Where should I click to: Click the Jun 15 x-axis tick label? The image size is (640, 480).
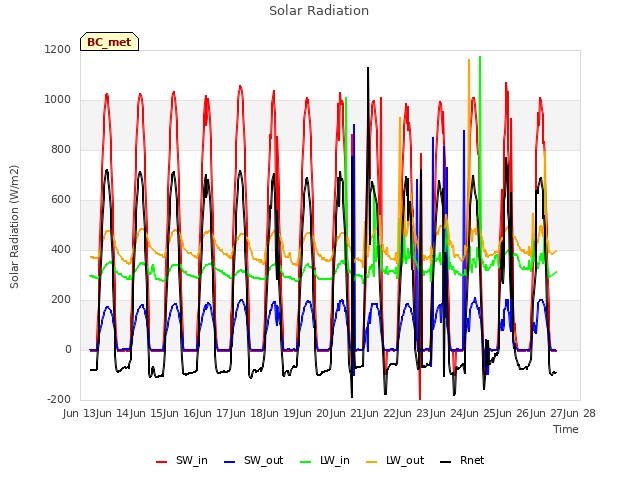pyautogui.click(x=147, y=413)
